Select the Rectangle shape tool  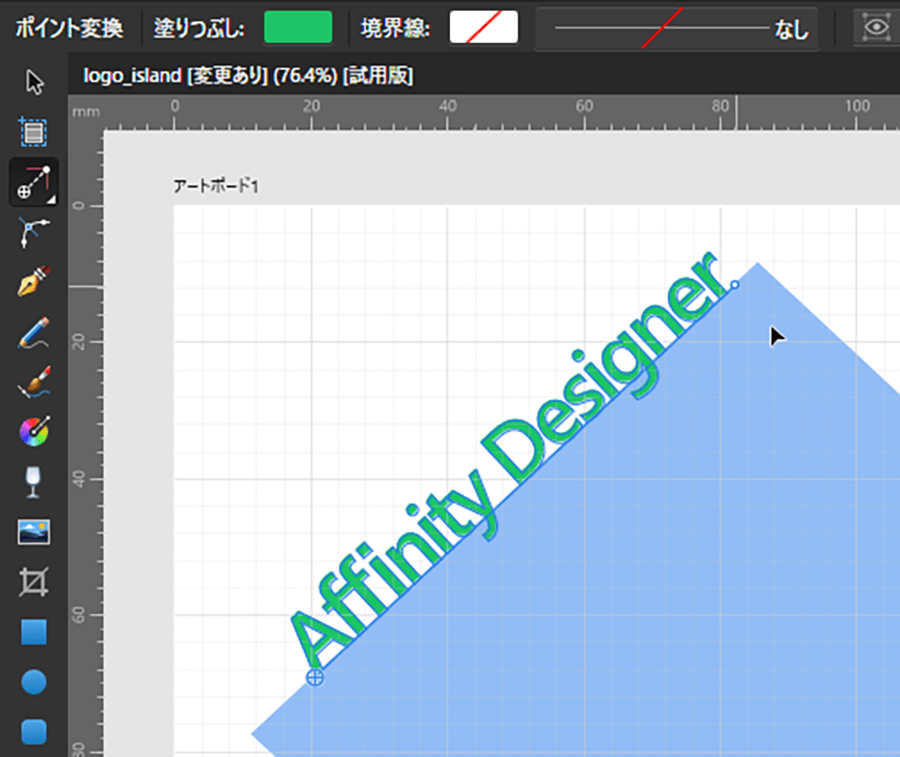tap(34, 632)
